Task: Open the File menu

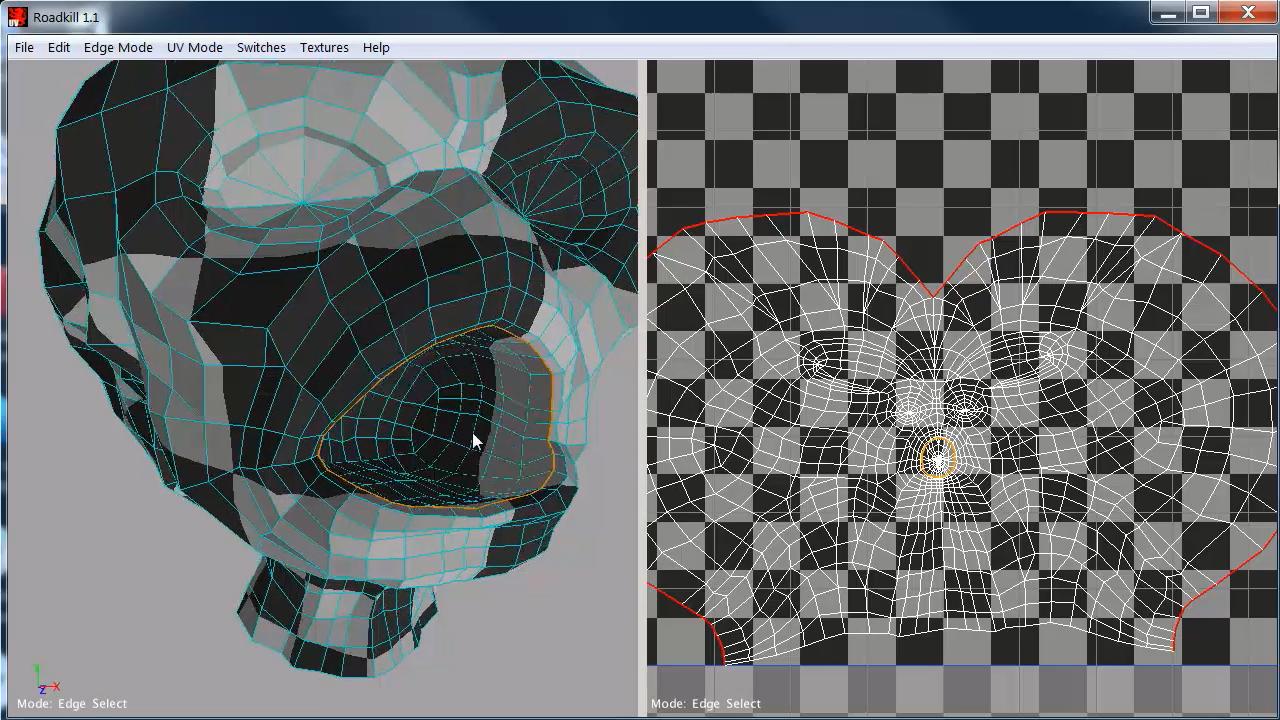Action: (x=24, y=47)
